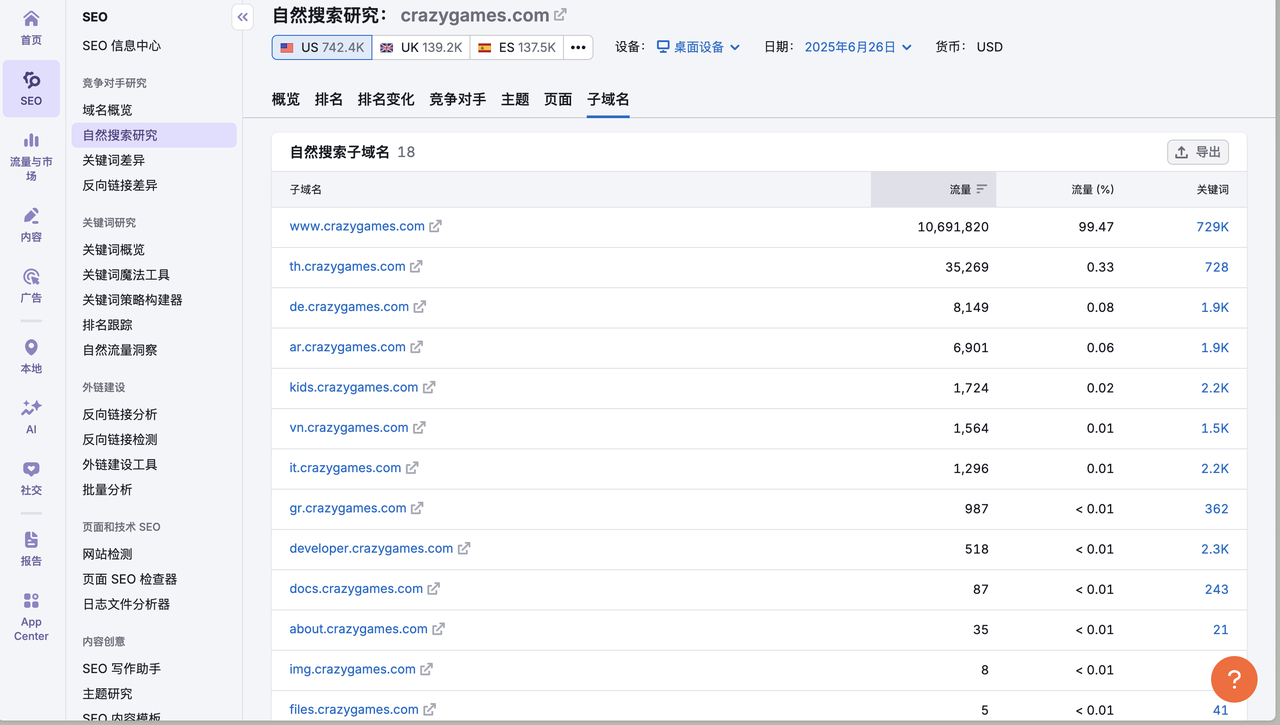Viewport: 1280px width, 725px height.
Task: Select the UK 139.2K database
Action: pyautogui.click(x=420, y=47)
